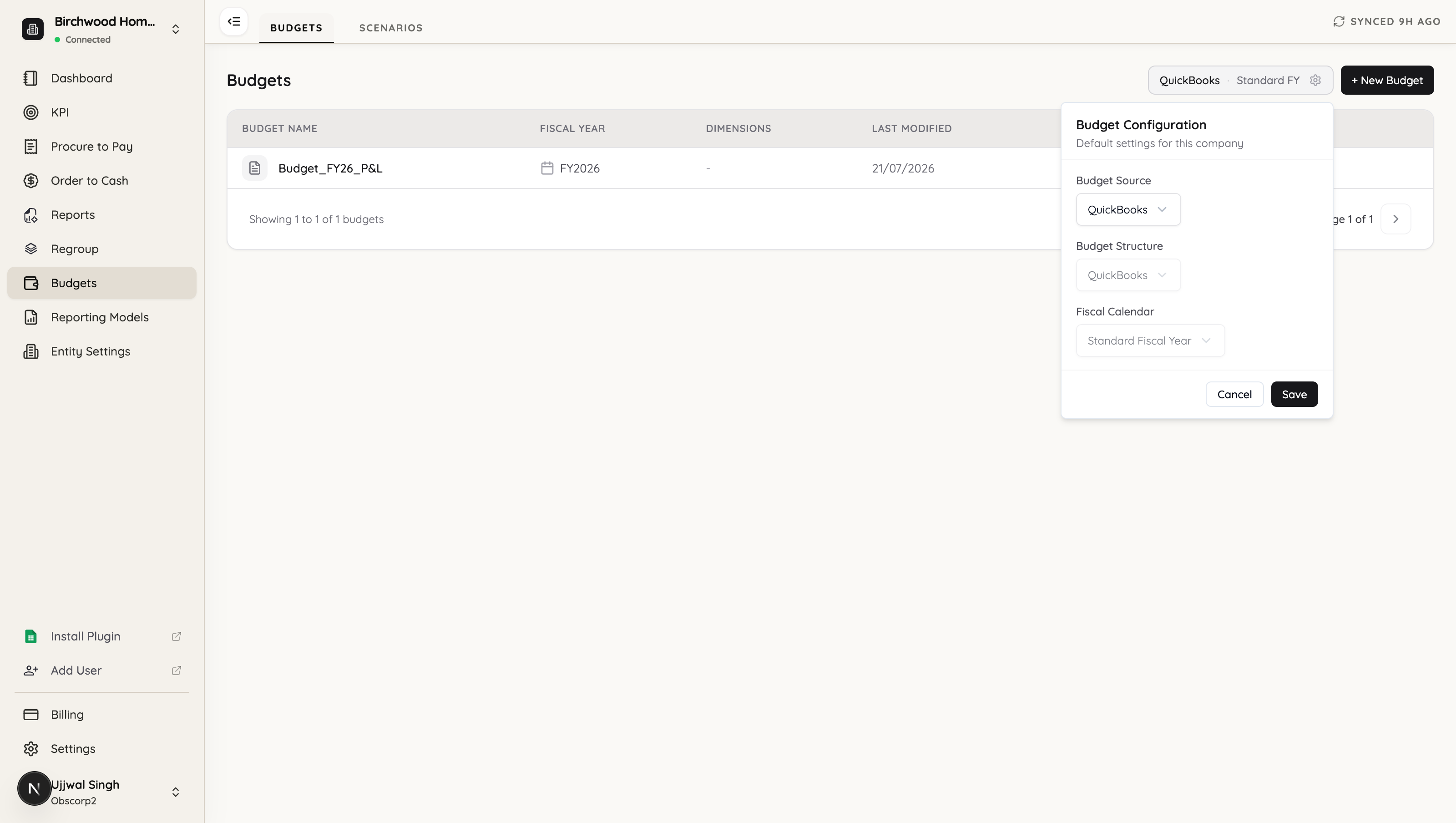
Task: Click the Budget_FY26_P&L document icon
Action: pyautogui.click(x=255, y=168)
